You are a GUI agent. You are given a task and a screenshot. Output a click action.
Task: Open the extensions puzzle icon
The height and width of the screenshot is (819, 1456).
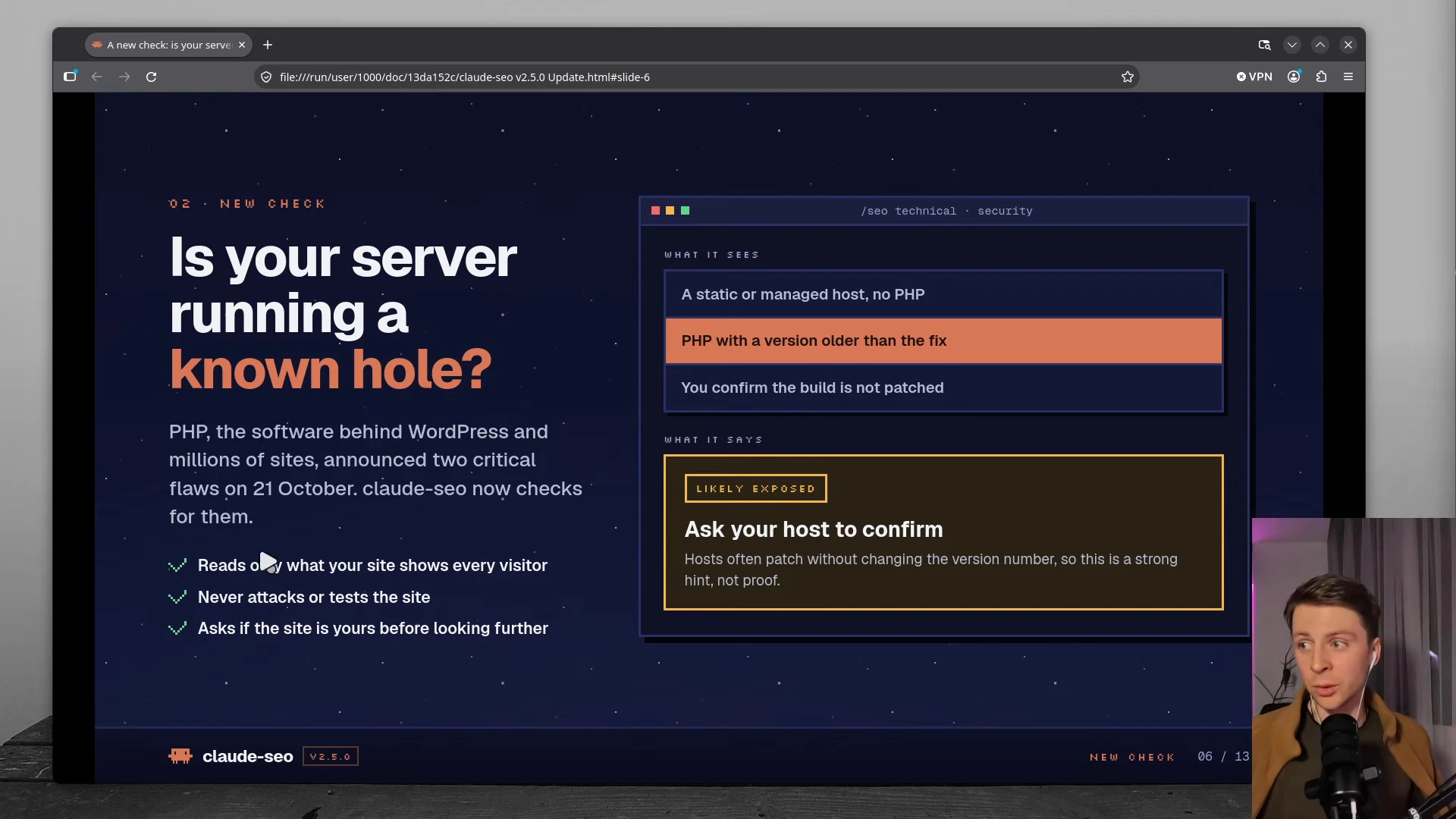coord(1321,77)
